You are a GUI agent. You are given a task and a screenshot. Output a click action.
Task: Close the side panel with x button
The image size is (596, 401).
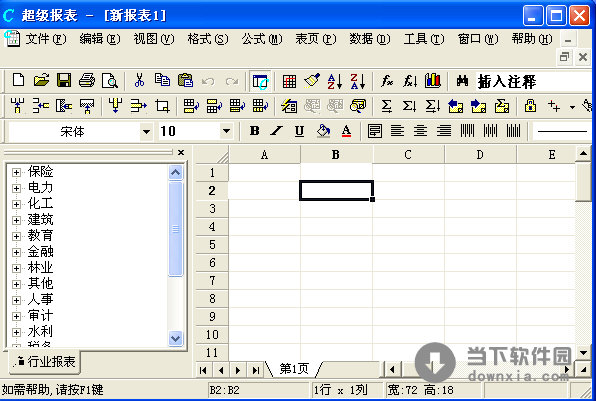181,152
